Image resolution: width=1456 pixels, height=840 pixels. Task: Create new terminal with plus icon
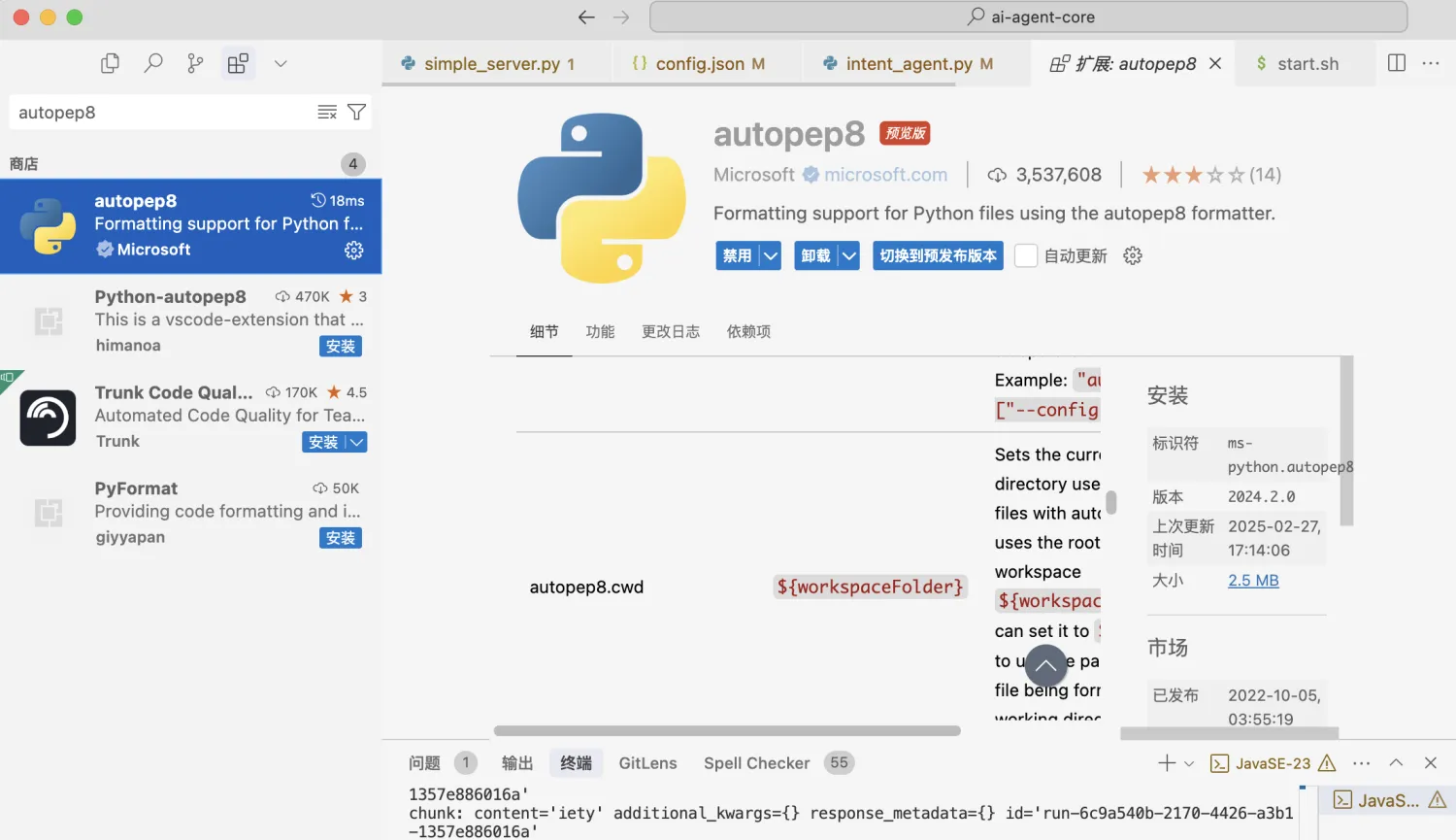(1167, 763)
